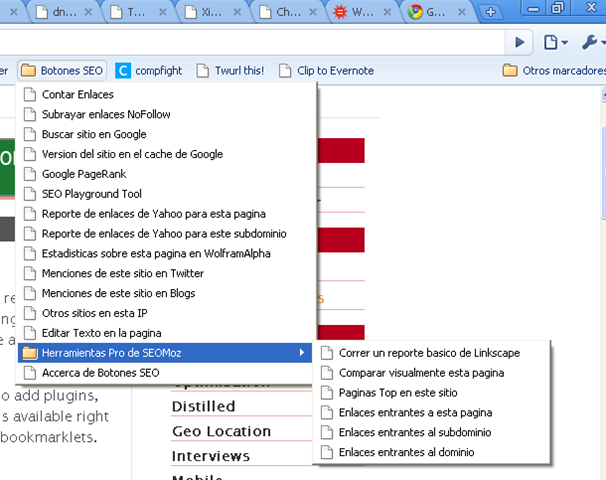Select Enlaces entrantes a esta pagina
Viewport: 606px width, 480px height.
pos(433,413)
